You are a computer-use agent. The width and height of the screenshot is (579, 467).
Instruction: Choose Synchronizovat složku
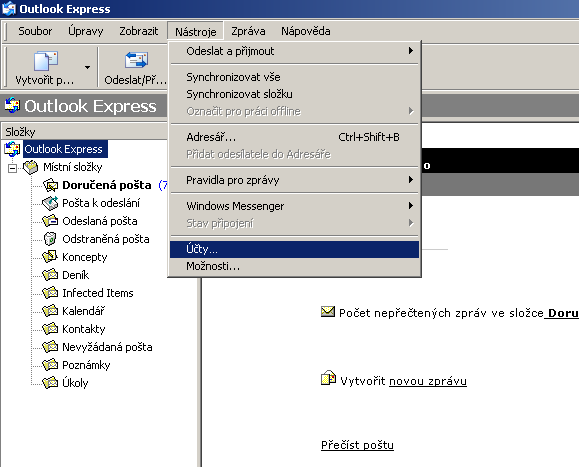pyautogui.click(x=294, y=94)
